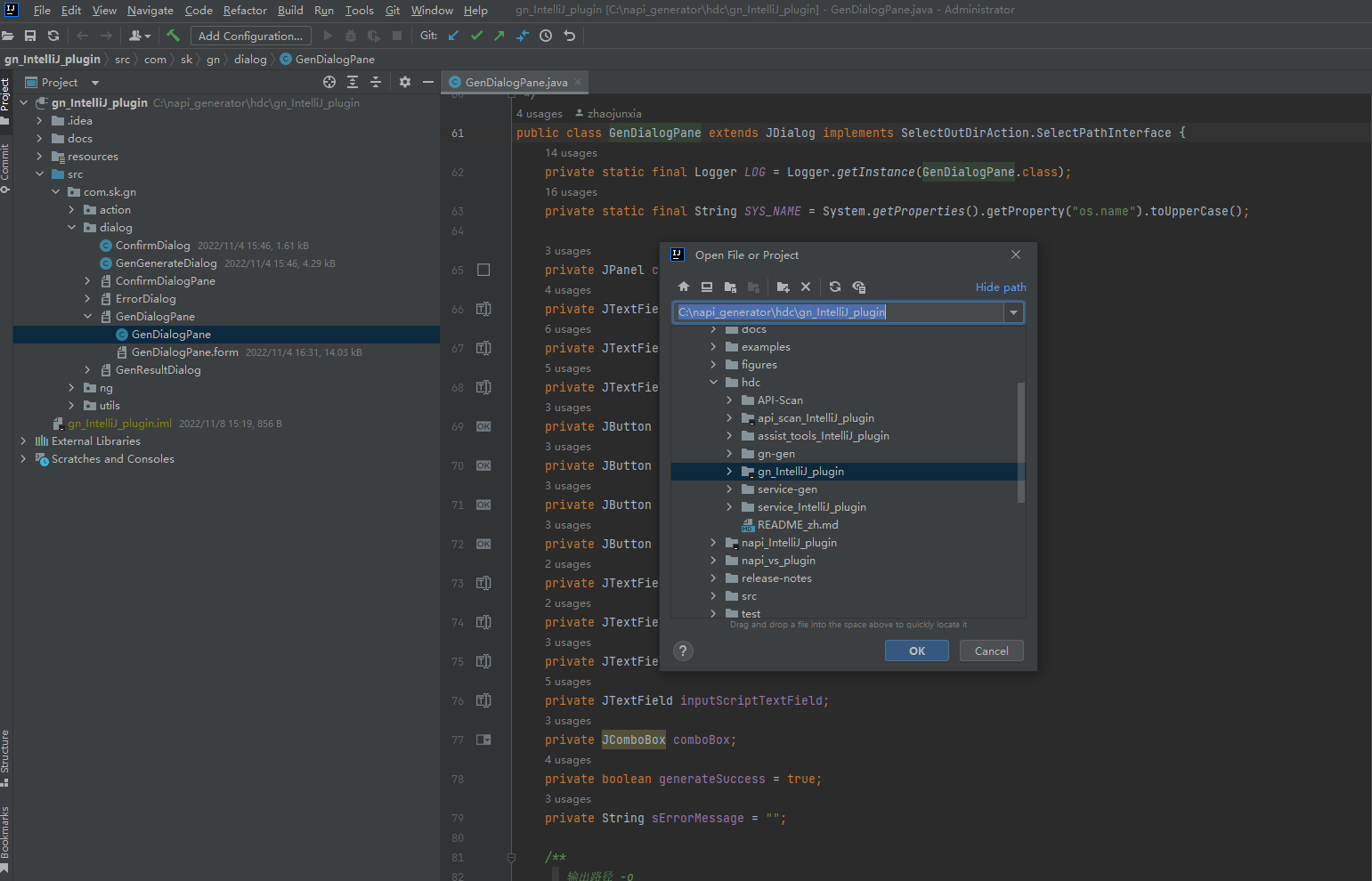Open the Bookmarks tool window tab

click(x=5, y=838)
